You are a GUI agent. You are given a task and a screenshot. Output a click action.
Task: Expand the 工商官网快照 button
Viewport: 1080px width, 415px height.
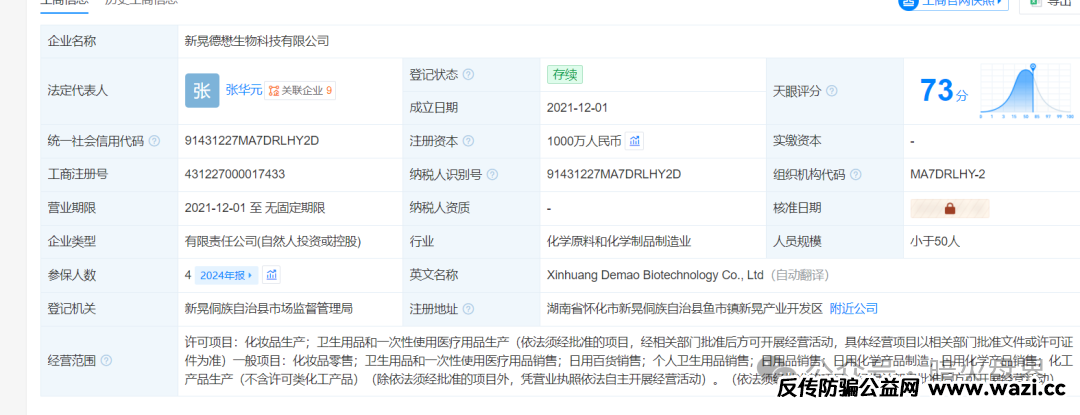coord(952,3)
